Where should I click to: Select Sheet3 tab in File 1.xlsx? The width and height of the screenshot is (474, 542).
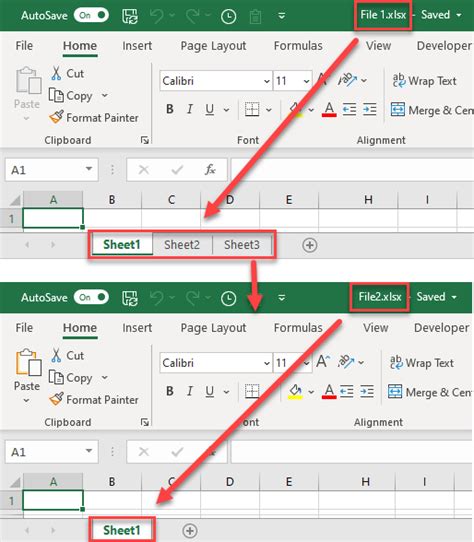(242, 245)
